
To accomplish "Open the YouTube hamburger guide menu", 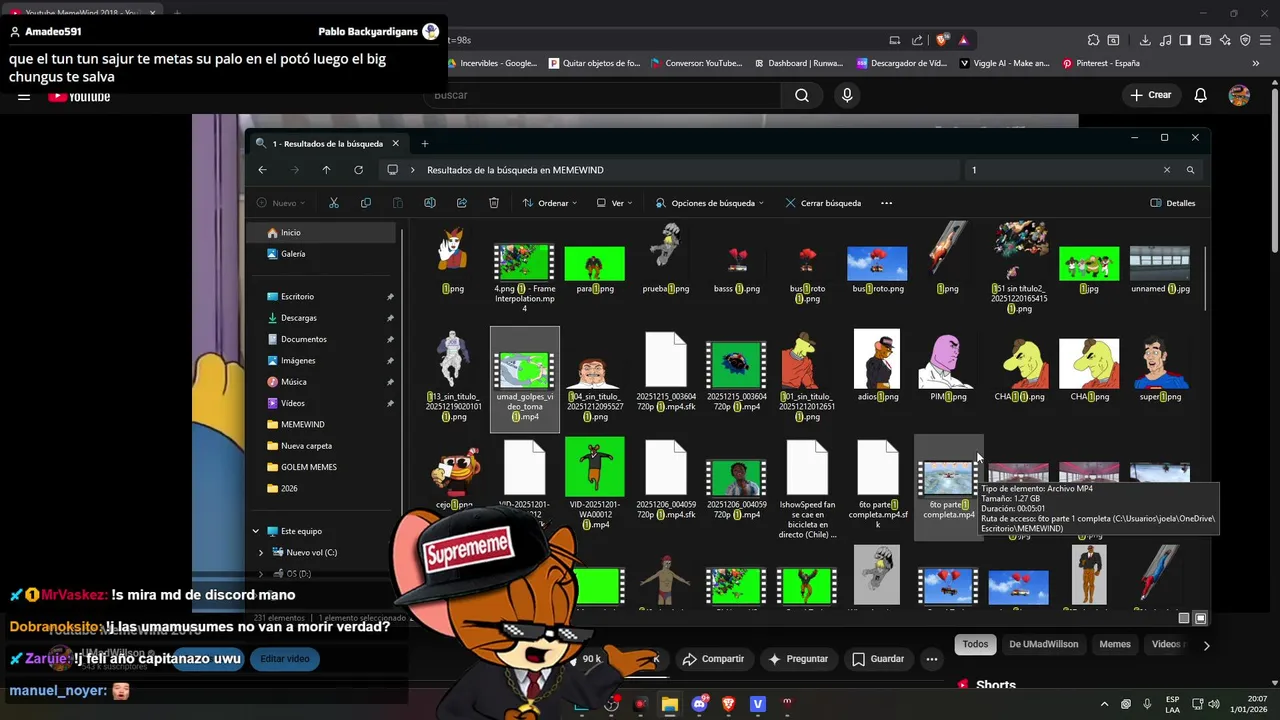I will (x=24, y=96).
